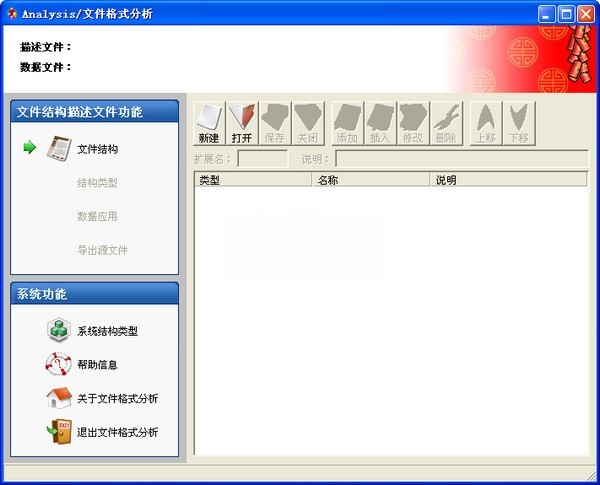Click the 保存 (Save) toolbar button
The height and width of the screenshot is (485, 600).
(x=275, y=124)
